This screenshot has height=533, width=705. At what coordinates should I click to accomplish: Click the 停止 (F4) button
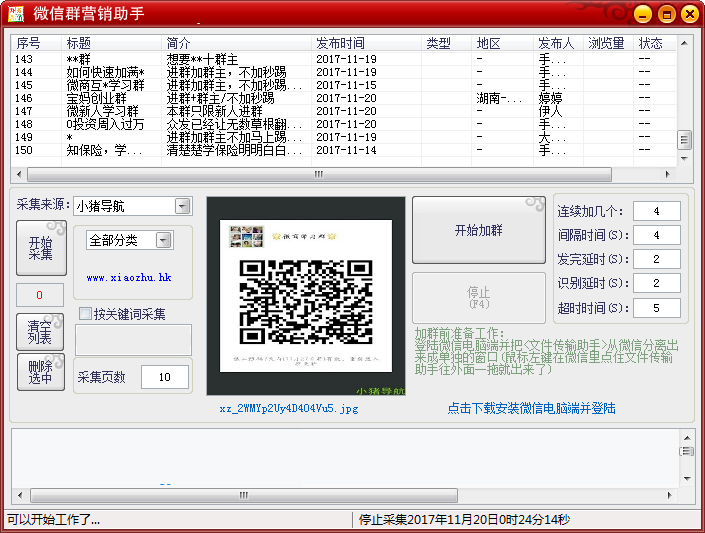coord(479,298)
